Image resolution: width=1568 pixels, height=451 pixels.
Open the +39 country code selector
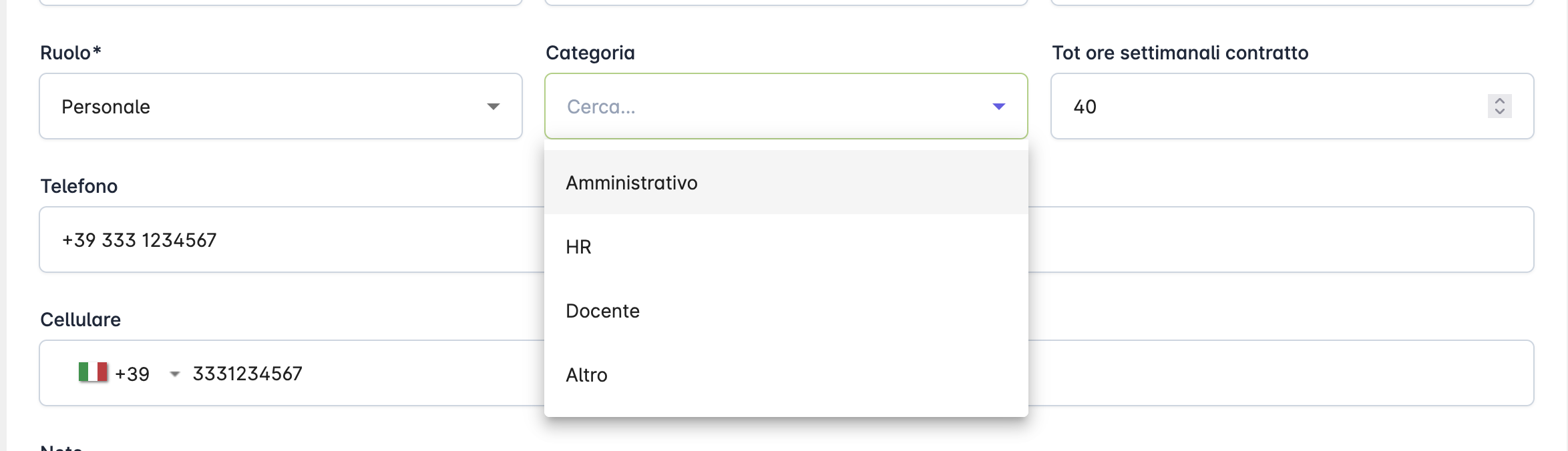(x=174, y=373)
